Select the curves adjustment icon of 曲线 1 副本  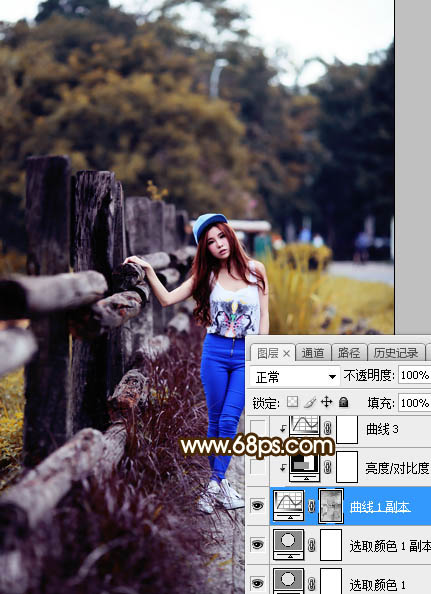tap(289, 506)
